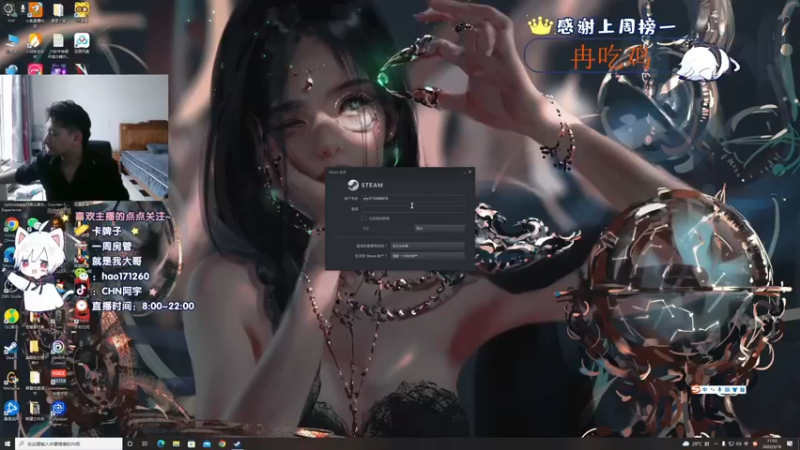Open Chrome from the taskbar

[x=222, y=444]
